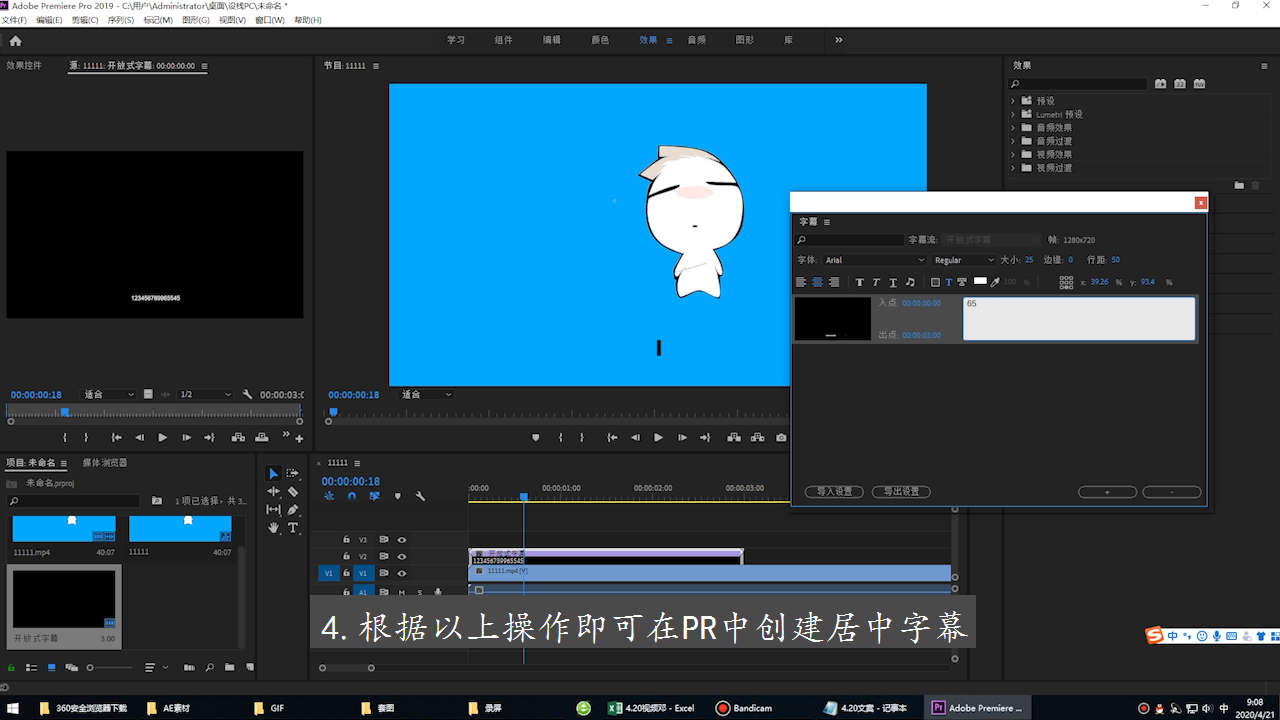Viewport: 1280px width, 720px height.
Task: Open source monitor zoom dropdown
Action: 109,395
